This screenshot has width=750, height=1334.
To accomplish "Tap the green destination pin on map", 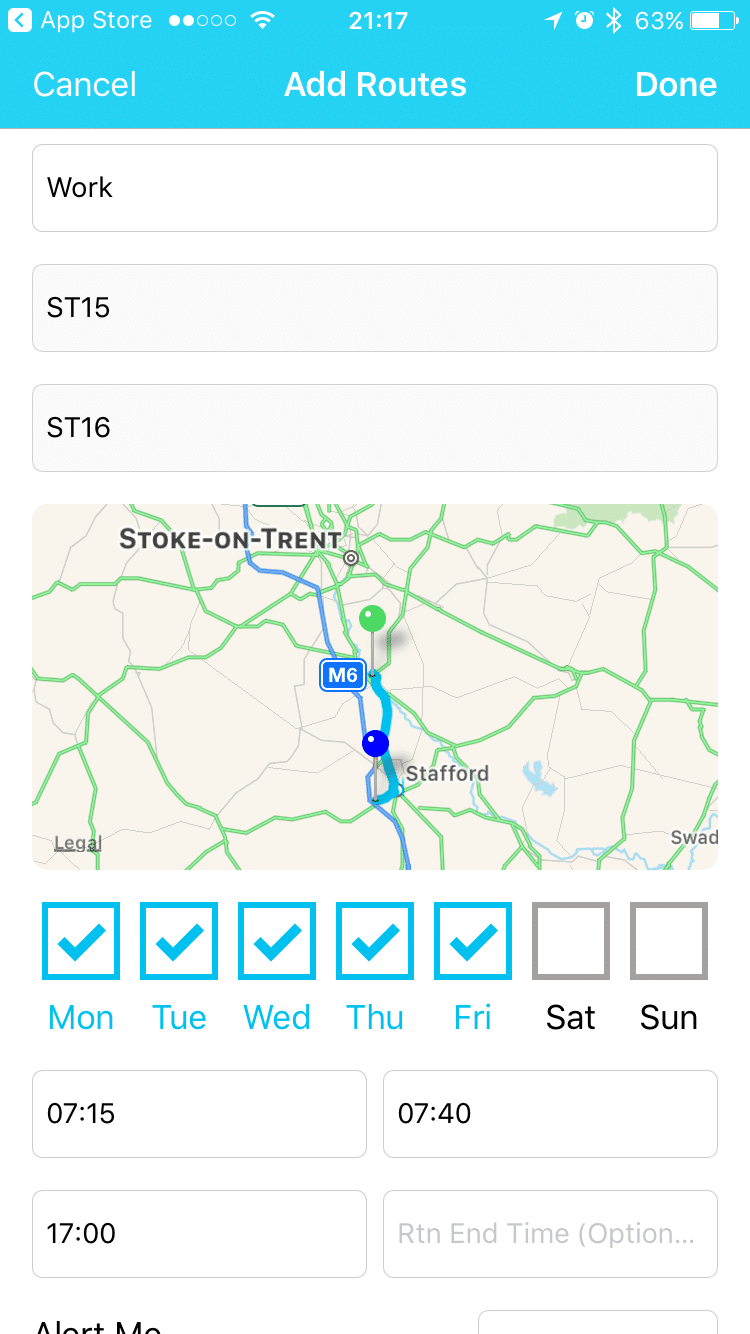I will pyautogui.click(x=372, y=619).
